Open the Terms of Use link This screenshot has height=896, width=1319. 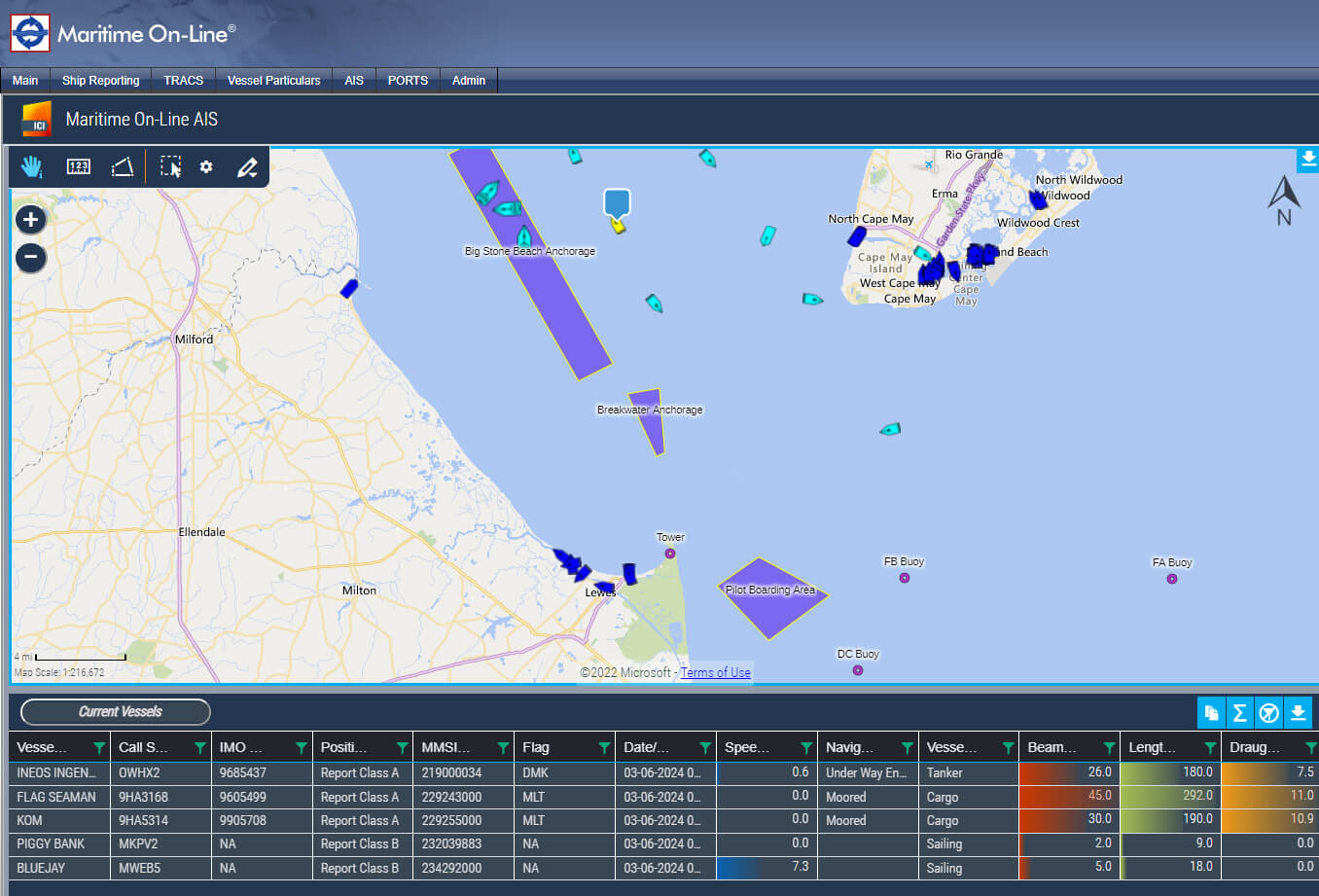pyautogui.click(x=716, y=672)
